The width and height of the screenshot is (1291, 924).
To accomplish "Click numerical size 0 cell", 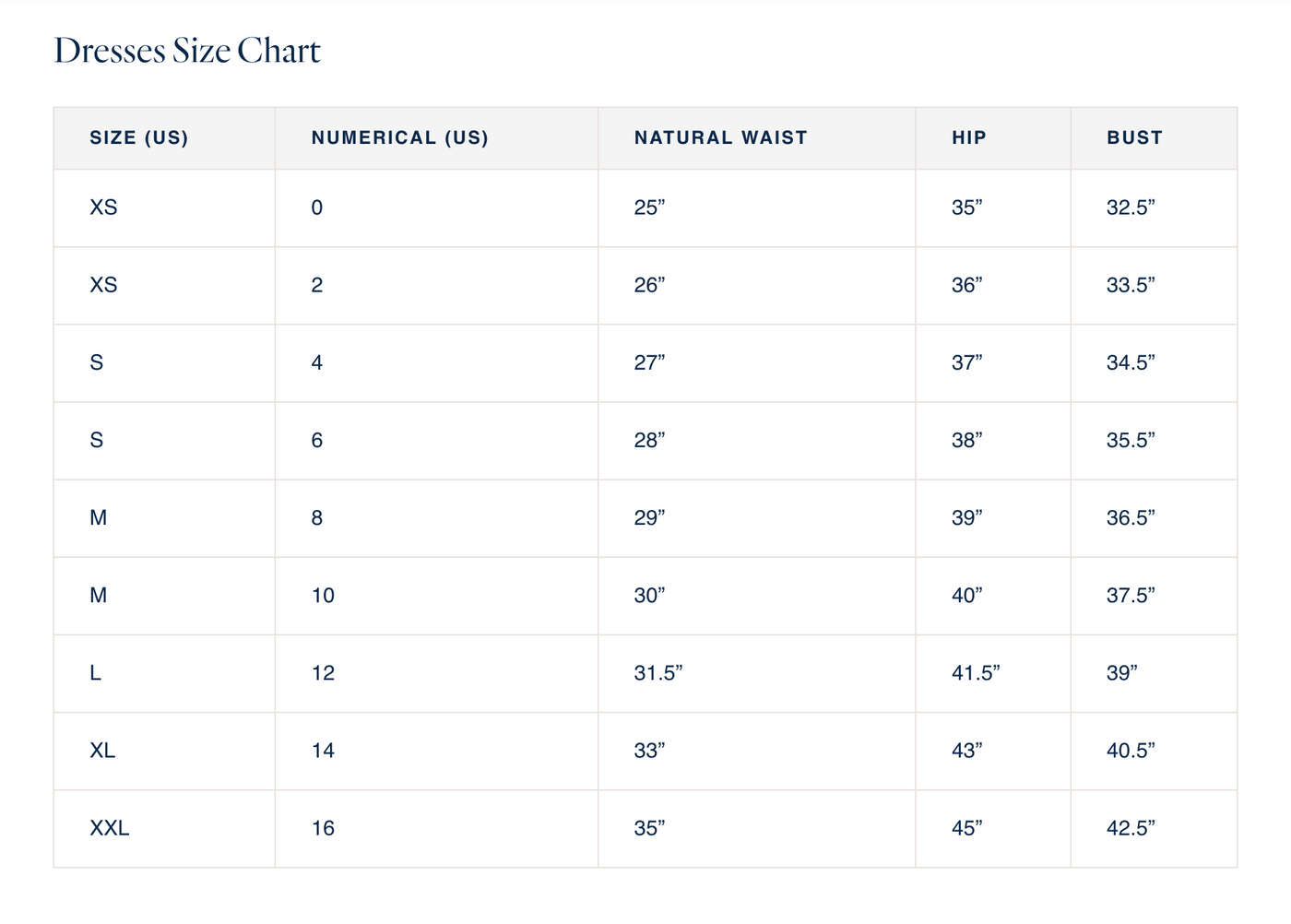I will [317, 207].
